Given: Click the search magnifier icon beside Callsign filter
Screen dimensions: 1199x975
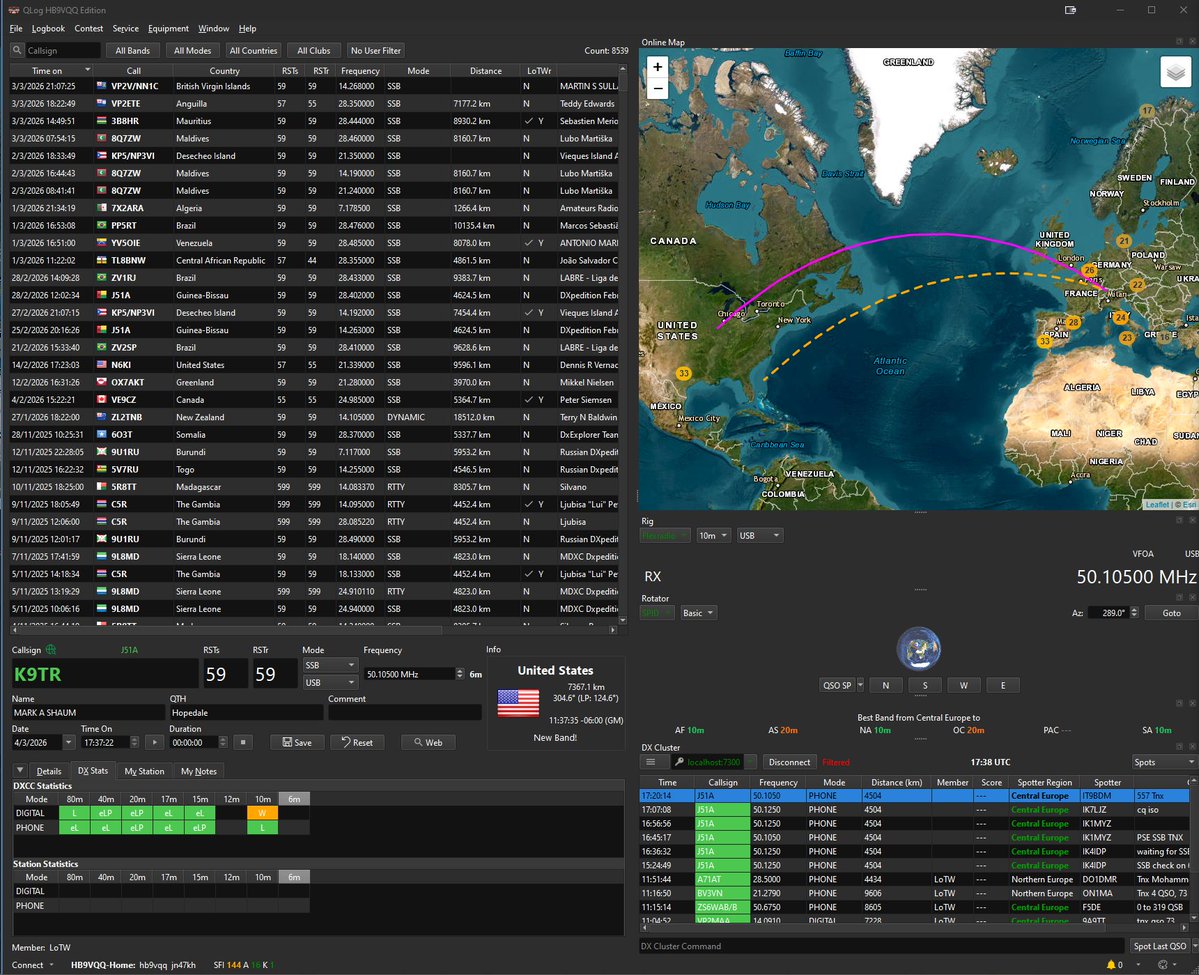Looking at the screenshot, I should coord(17,50).
